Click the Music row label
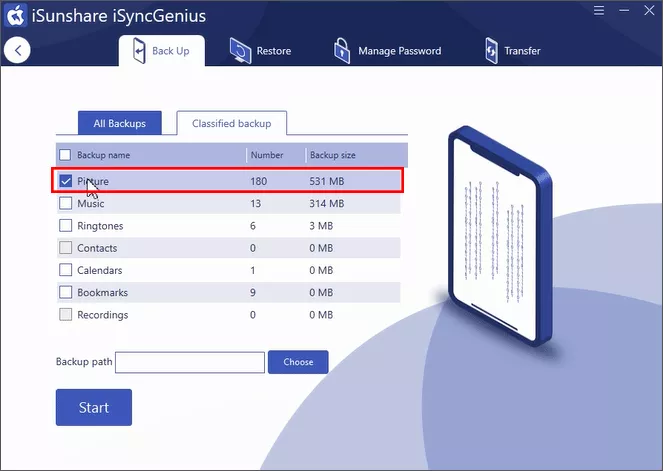Screen dimensions: 663x471 [x=91, y=203]
